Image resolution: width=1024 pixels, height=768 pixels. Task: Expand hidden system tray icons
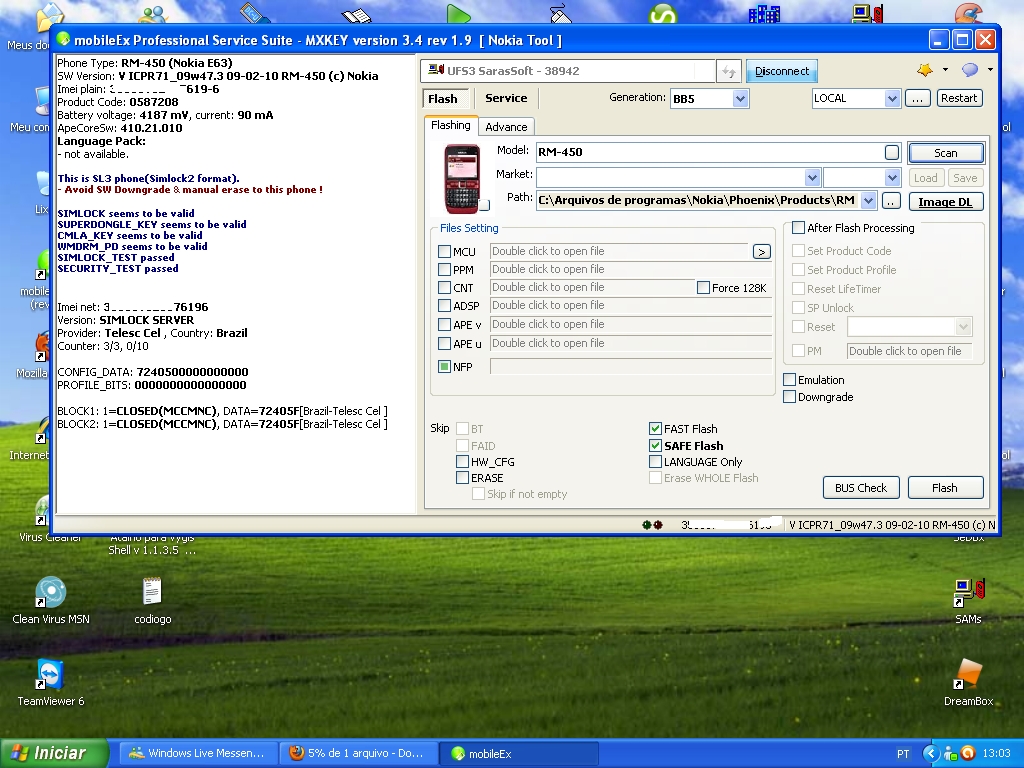point(931,754)
